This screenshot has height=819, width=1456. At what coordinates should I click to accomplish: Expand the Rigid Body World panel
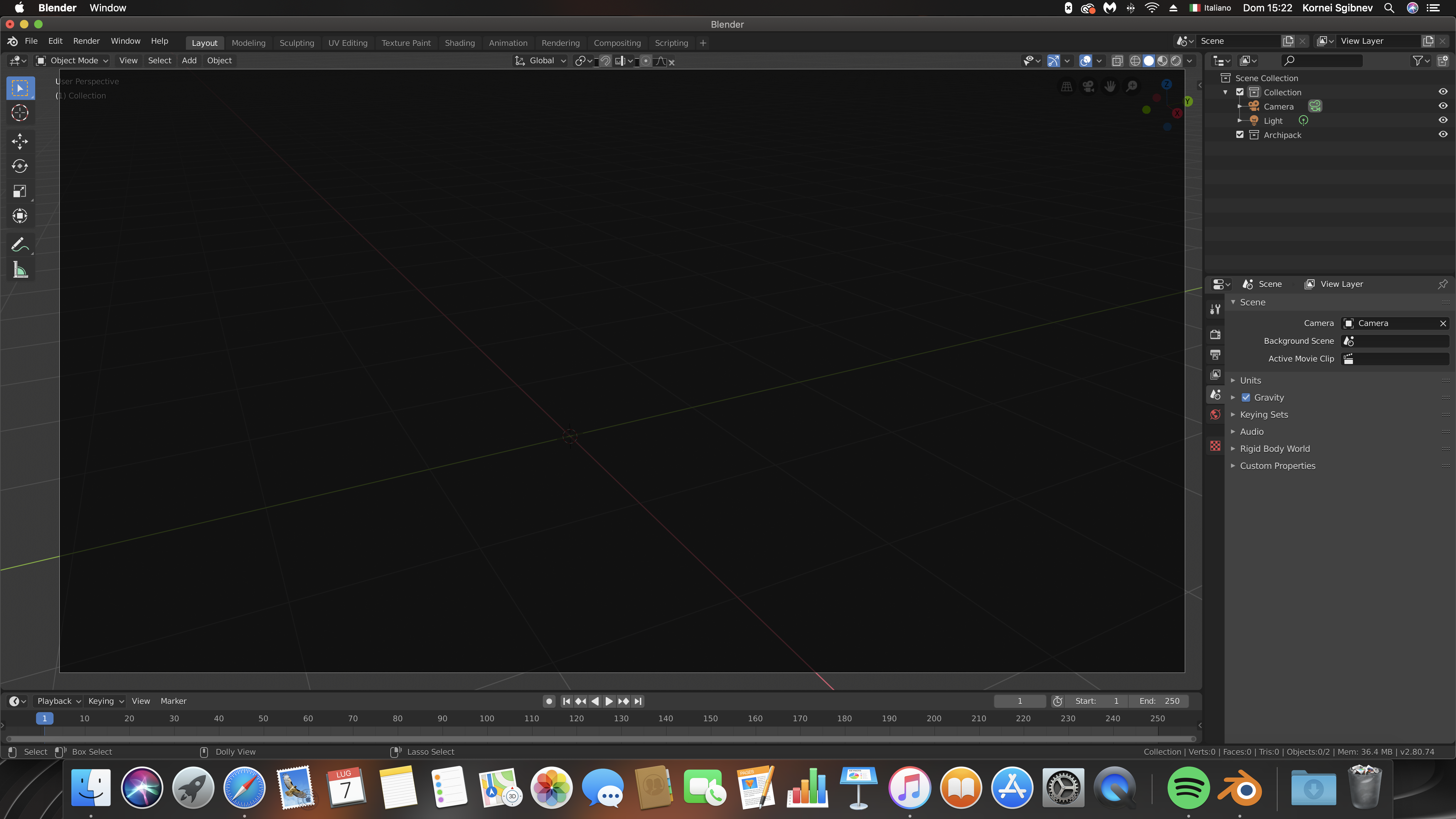tap(1275, 449)
